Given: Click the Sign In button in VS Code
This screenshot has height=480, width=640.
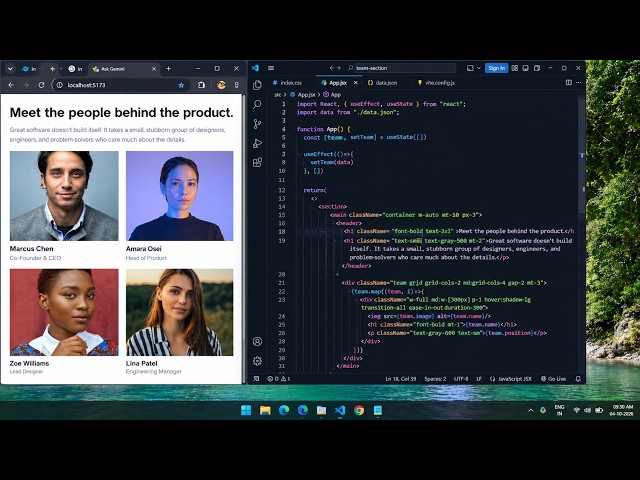Looking at the screenshot, I should pos(496,68).
